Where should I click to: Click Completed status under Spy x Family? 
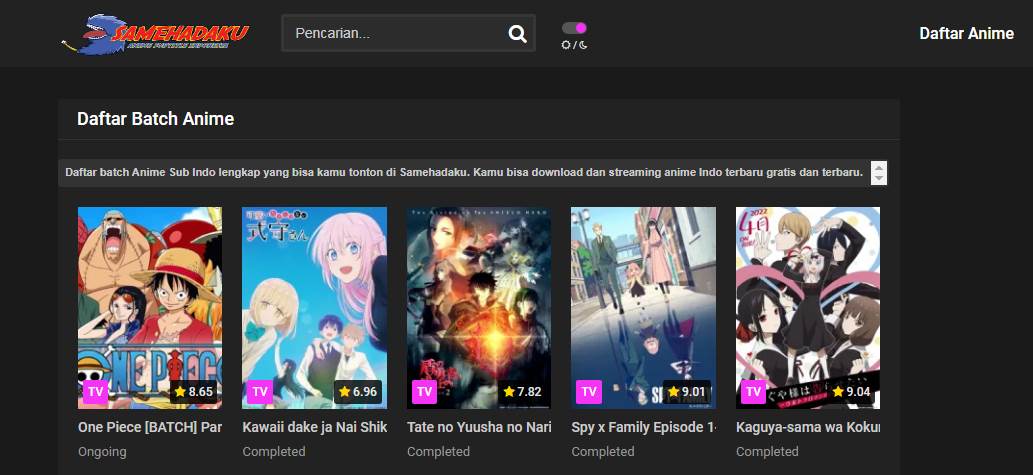pyautogui.click(x=603, y=452)
